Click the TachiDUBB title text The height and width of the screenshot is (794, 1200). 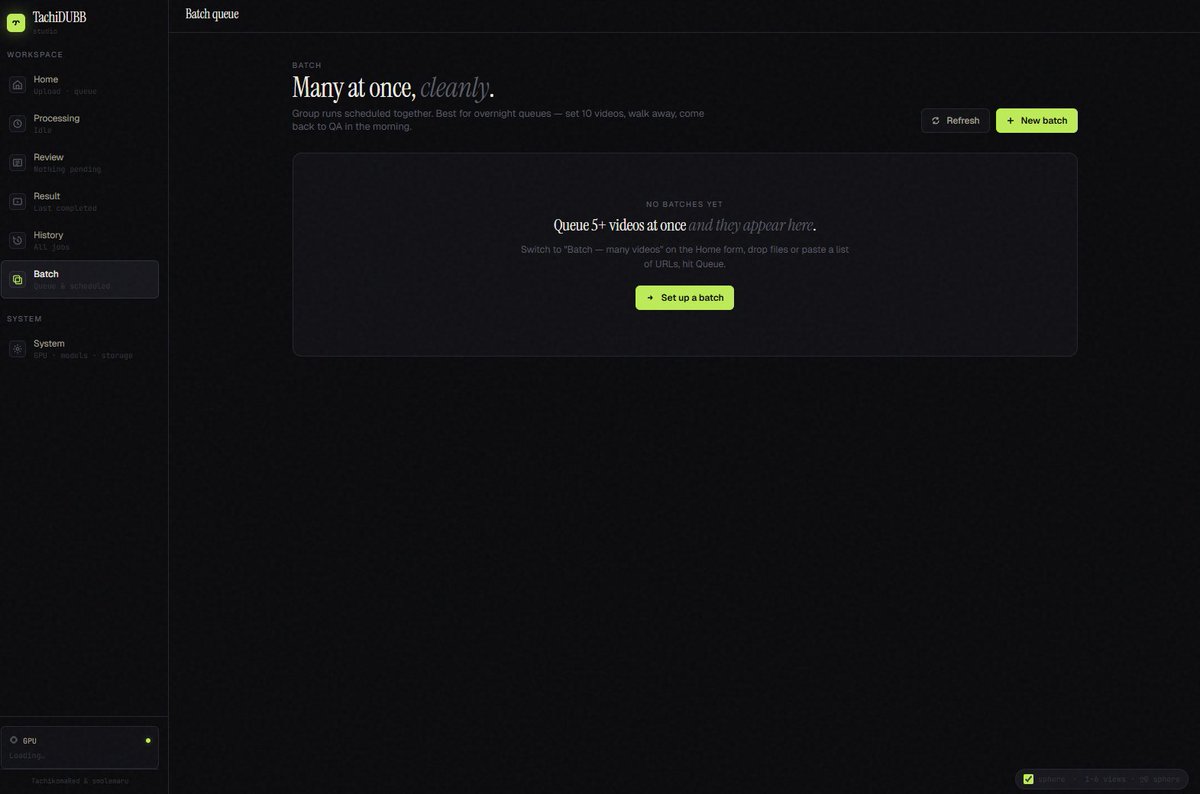60,17
